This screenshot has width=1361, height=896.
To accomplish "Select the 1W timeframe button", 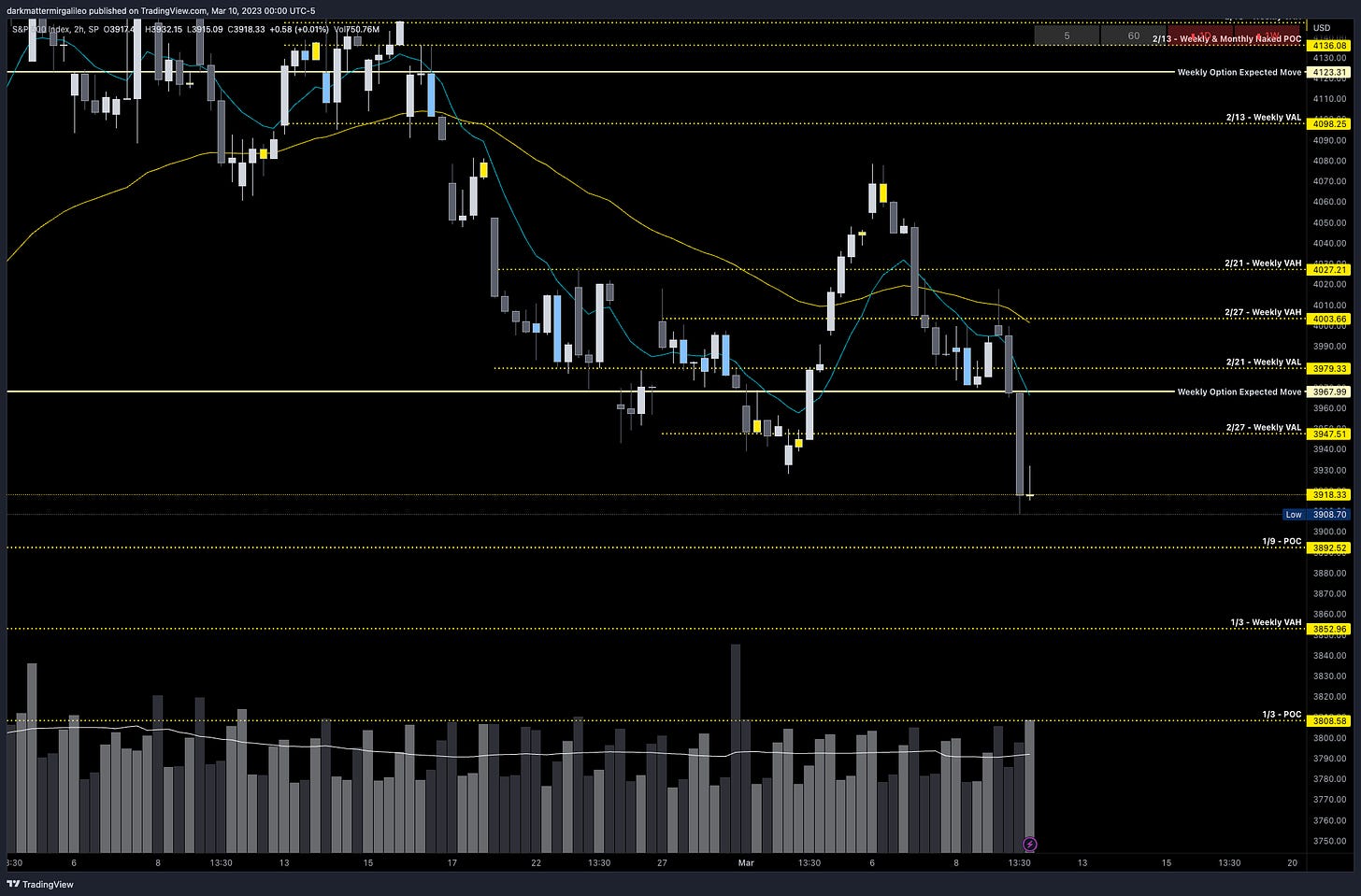I will click(1267, 36).
